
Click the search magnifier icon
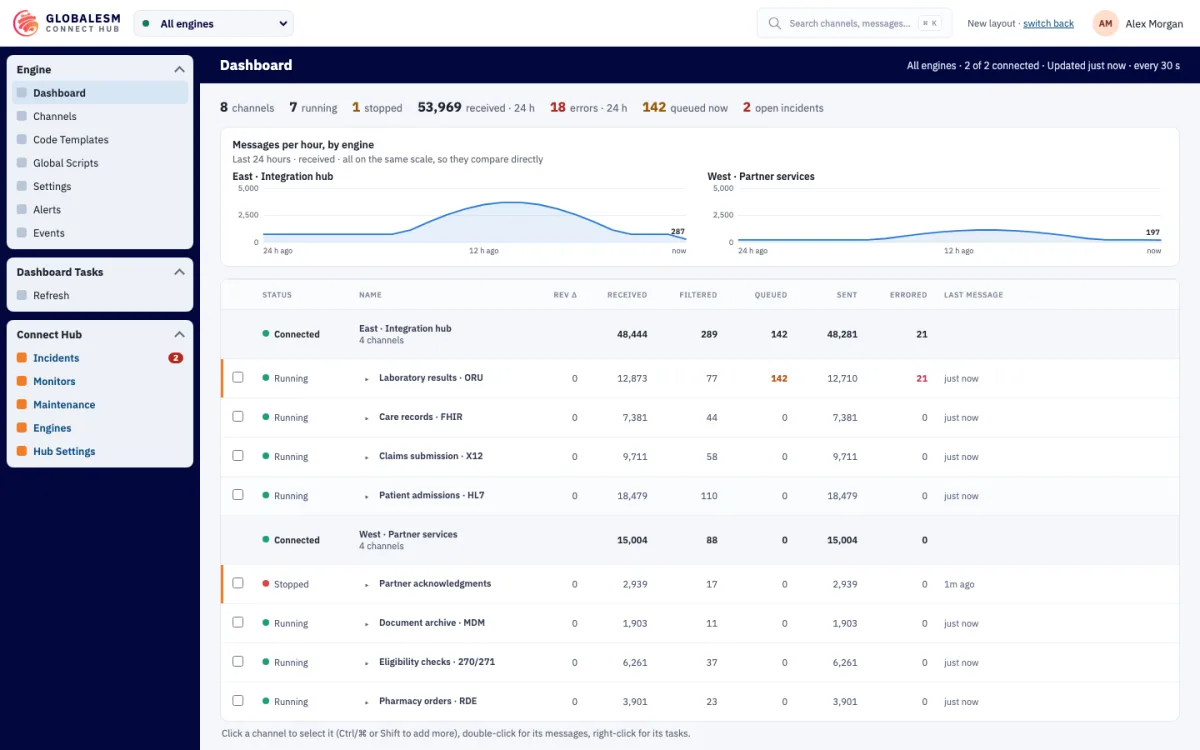774,23
